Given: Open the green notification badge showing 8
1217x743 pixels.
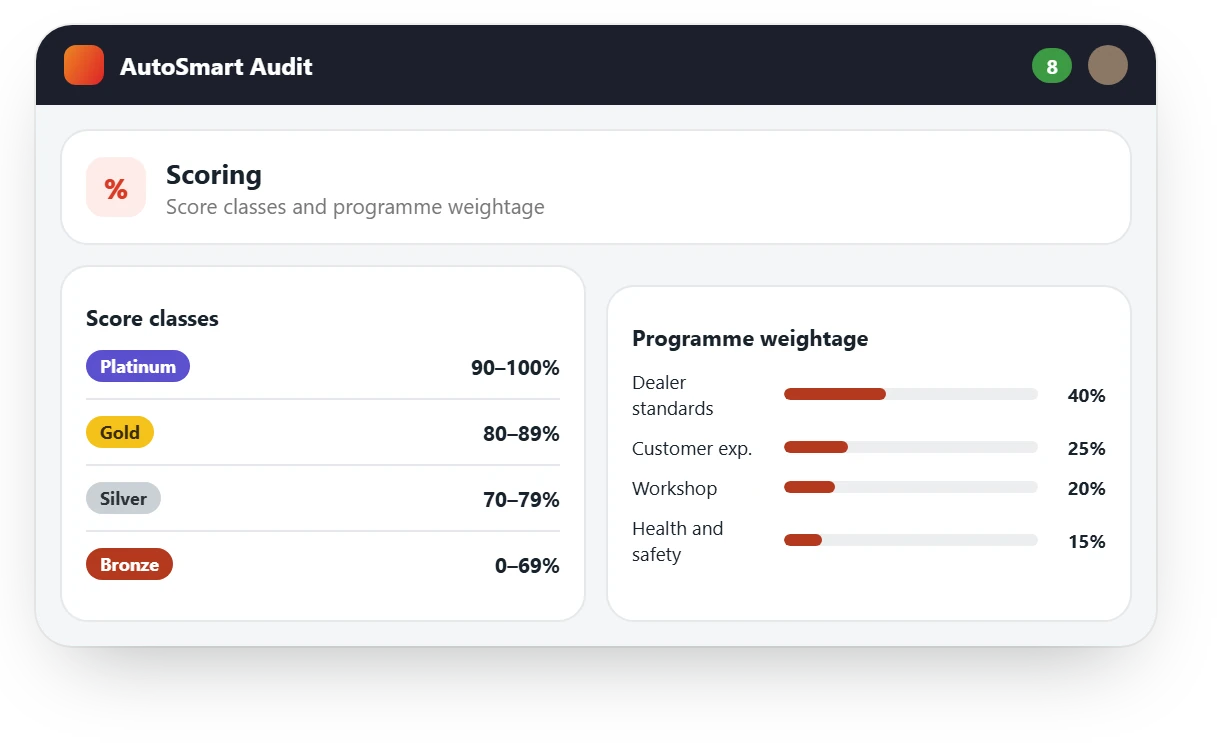Looking at the screenshot, I should click(1052, 66).
